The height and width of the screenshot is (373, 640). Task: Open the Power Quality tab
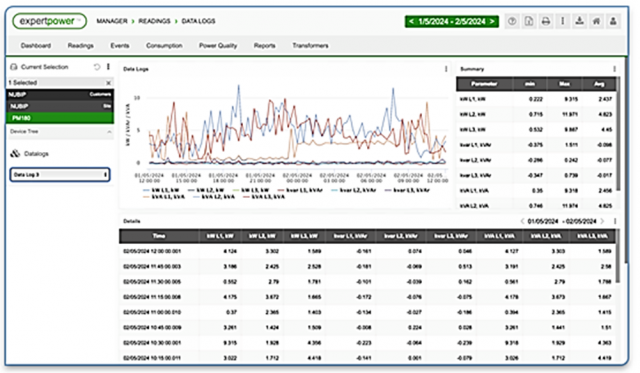(x=218, y=46)
